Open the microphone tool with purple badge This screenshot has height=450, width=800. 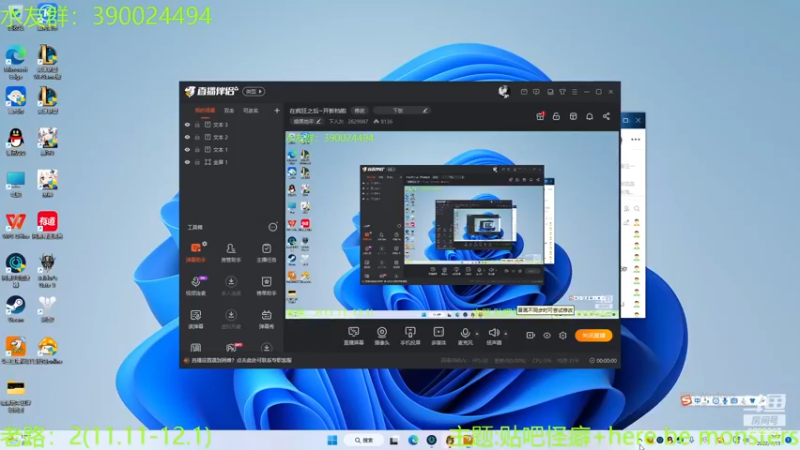196,286
